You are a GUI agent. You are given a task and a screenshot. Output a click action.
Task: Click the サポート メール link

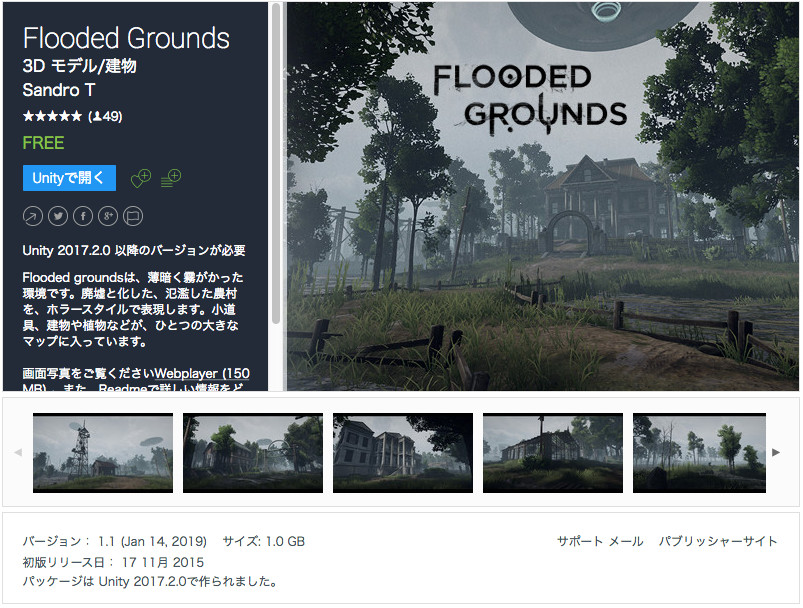point(600,541)
